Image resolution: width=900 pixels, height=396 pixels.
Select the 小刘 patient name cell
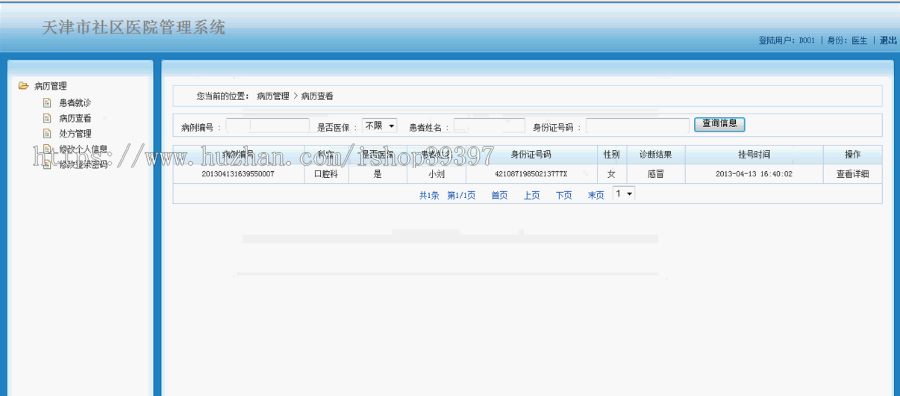point(436,174)
